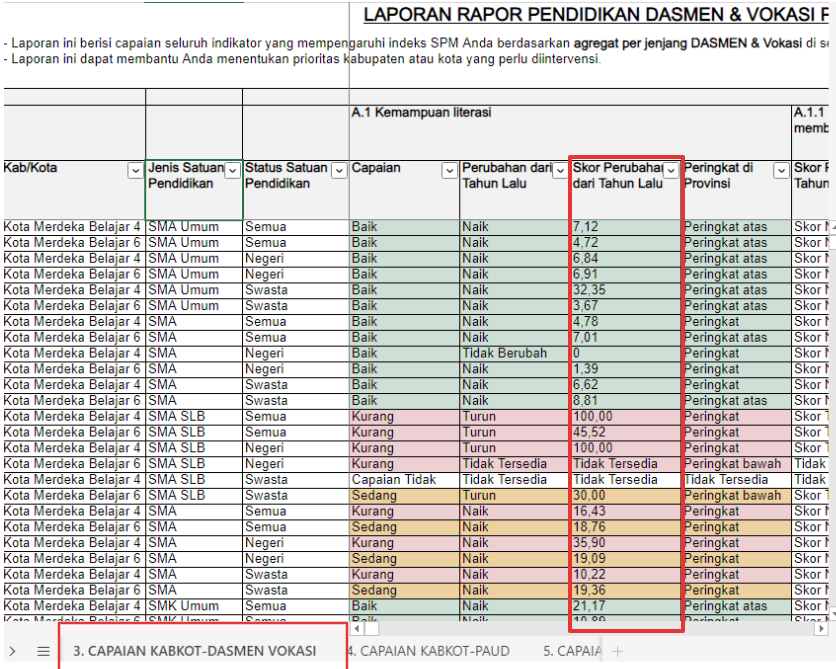Select the cell with score 4,78
836x669 pixels.
[x=626, y=322]
